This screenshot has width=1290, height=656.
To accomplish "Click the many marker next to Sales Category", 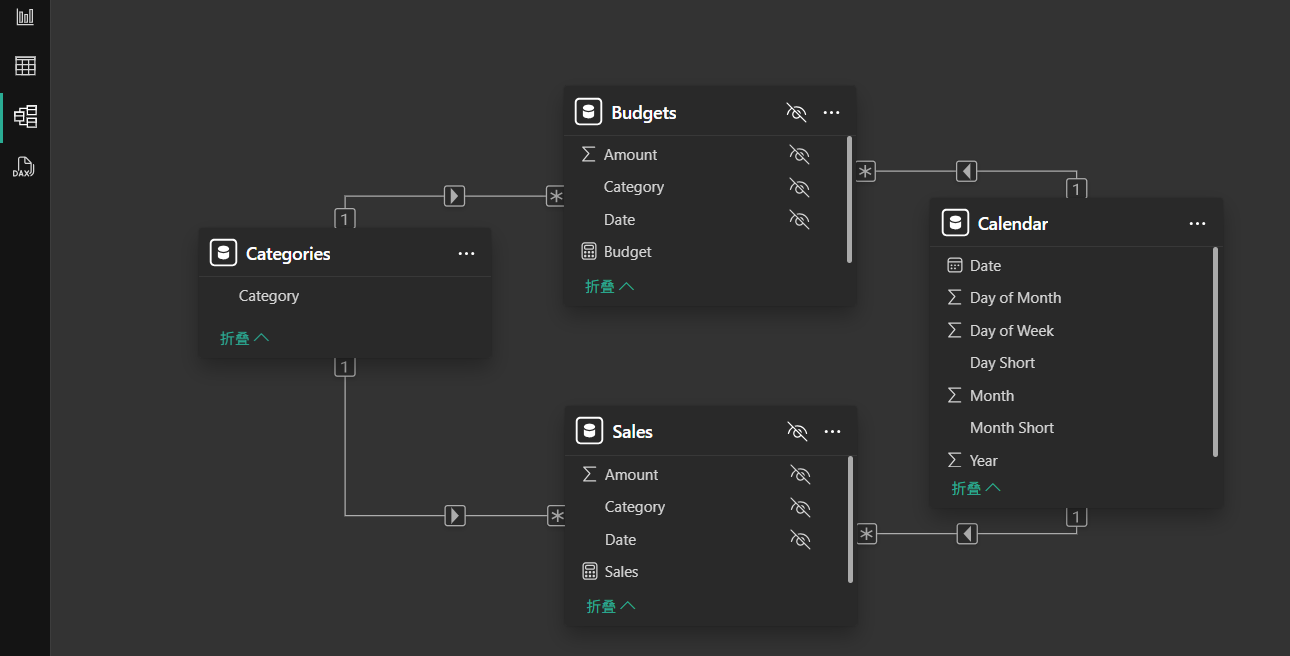I will (556, 516).
